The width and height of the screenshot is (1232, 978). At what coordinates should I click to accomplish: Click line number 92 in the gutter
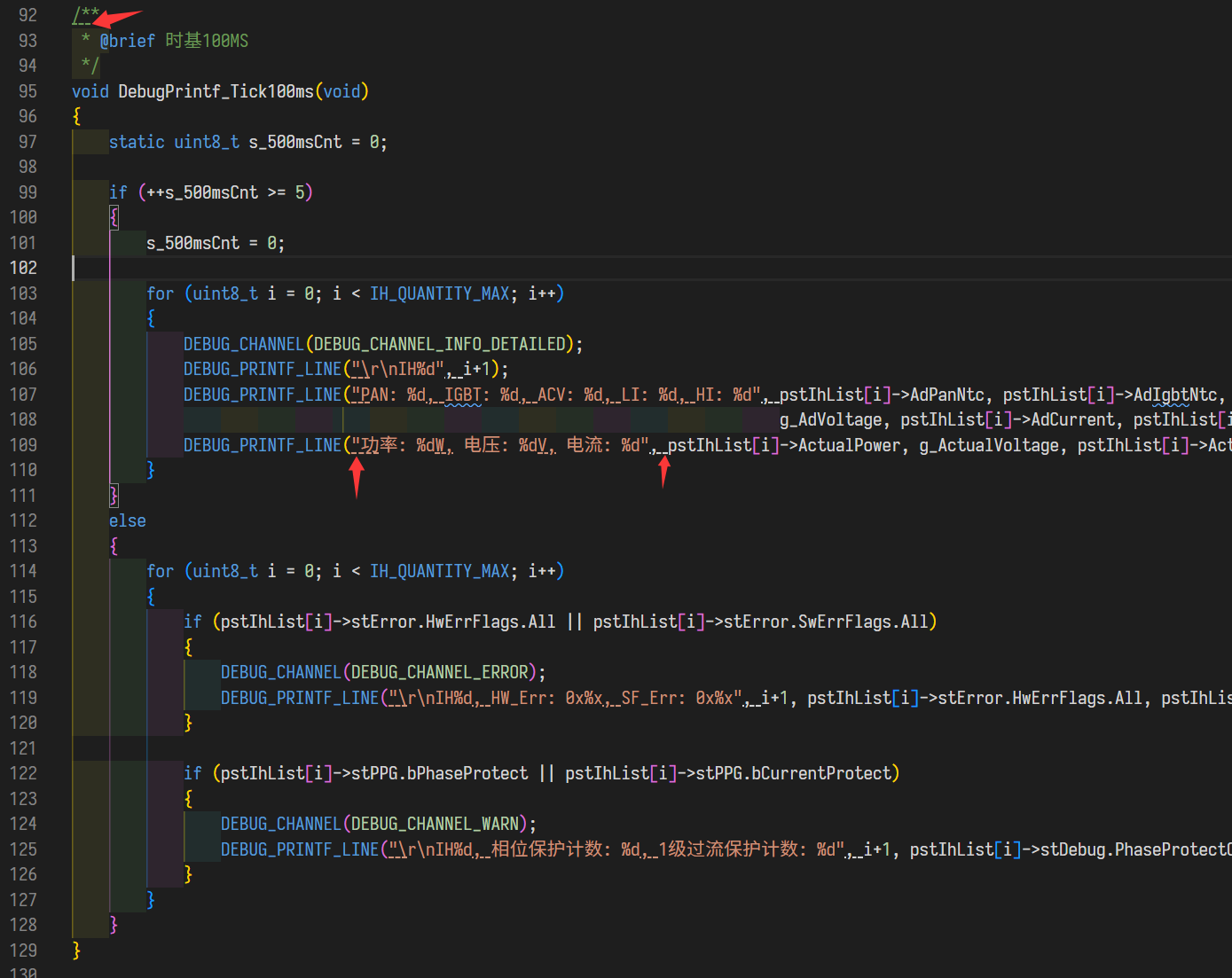(27, 14)
